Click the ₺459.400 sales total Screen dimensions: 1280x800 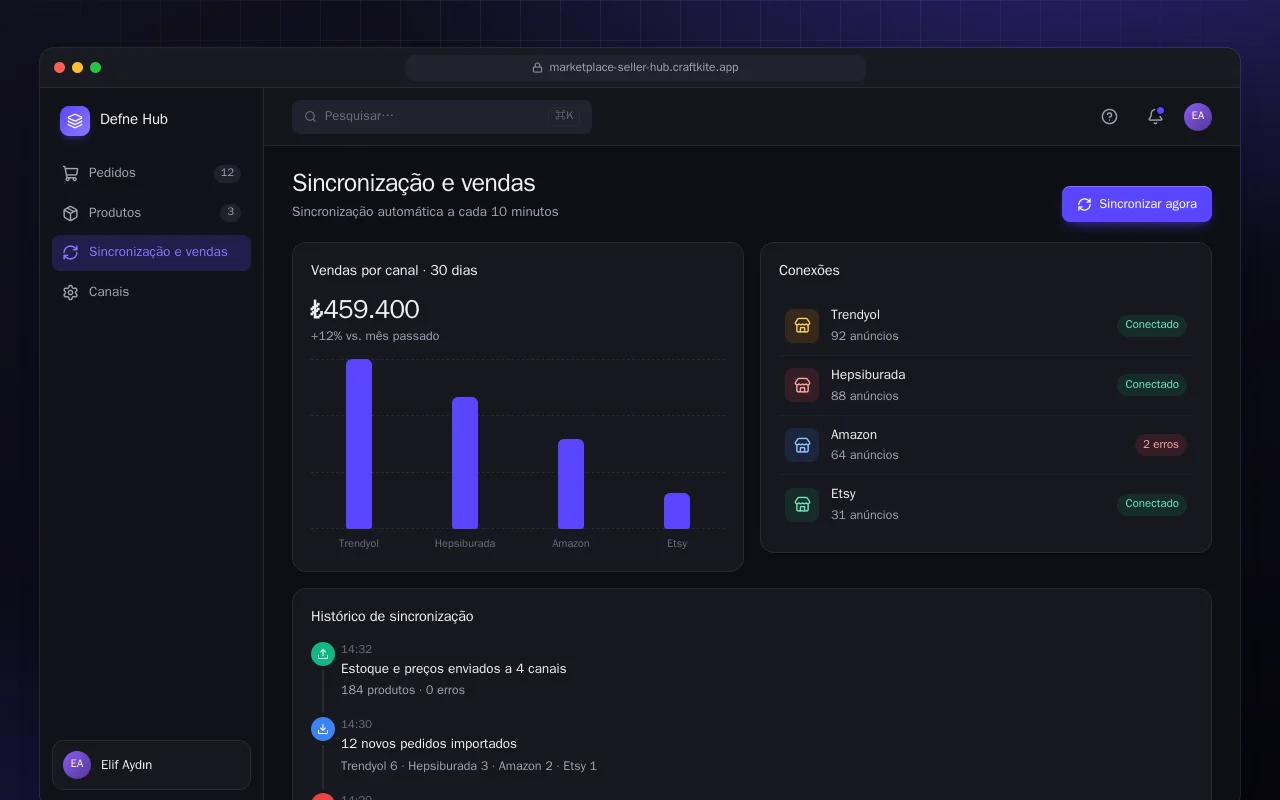pos(365,309)
